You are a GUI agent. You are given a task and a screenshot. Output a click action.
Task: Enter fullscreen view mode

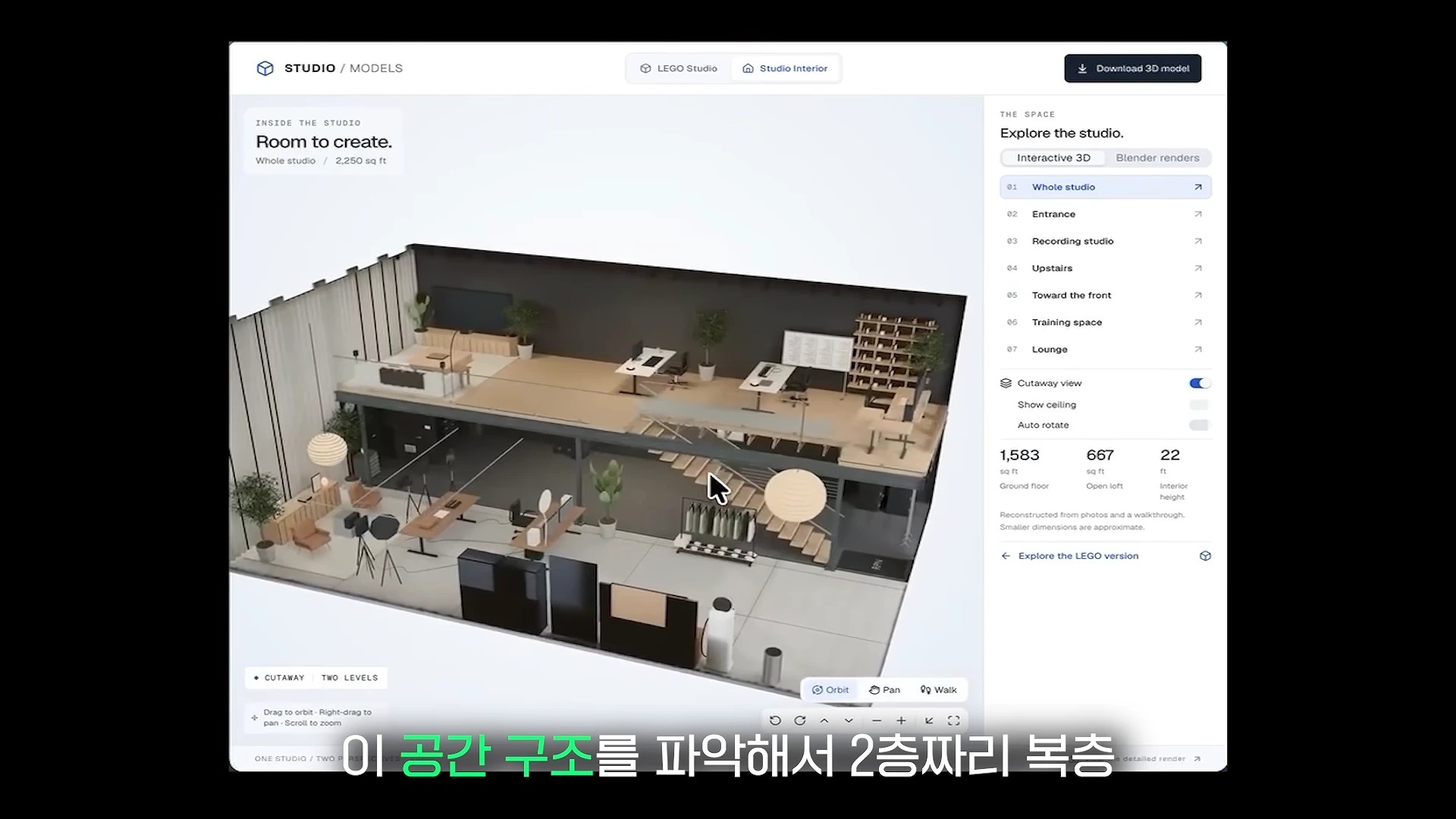click(x=954, y=720)
